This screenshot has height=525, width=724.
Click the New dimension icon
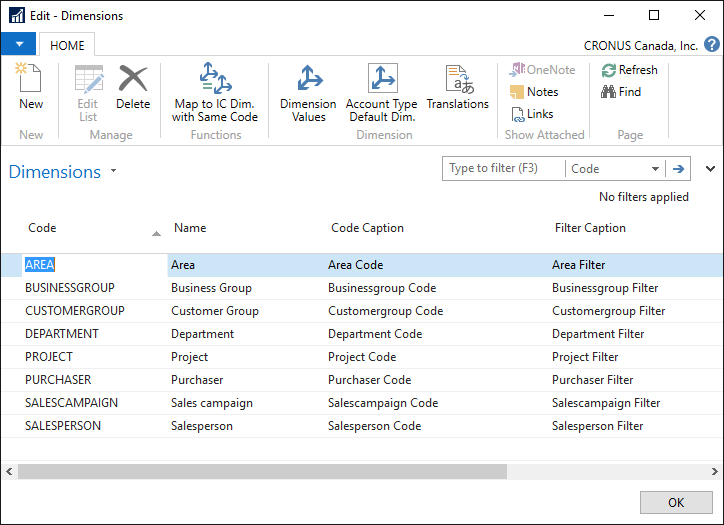click(x=30, y=80)
